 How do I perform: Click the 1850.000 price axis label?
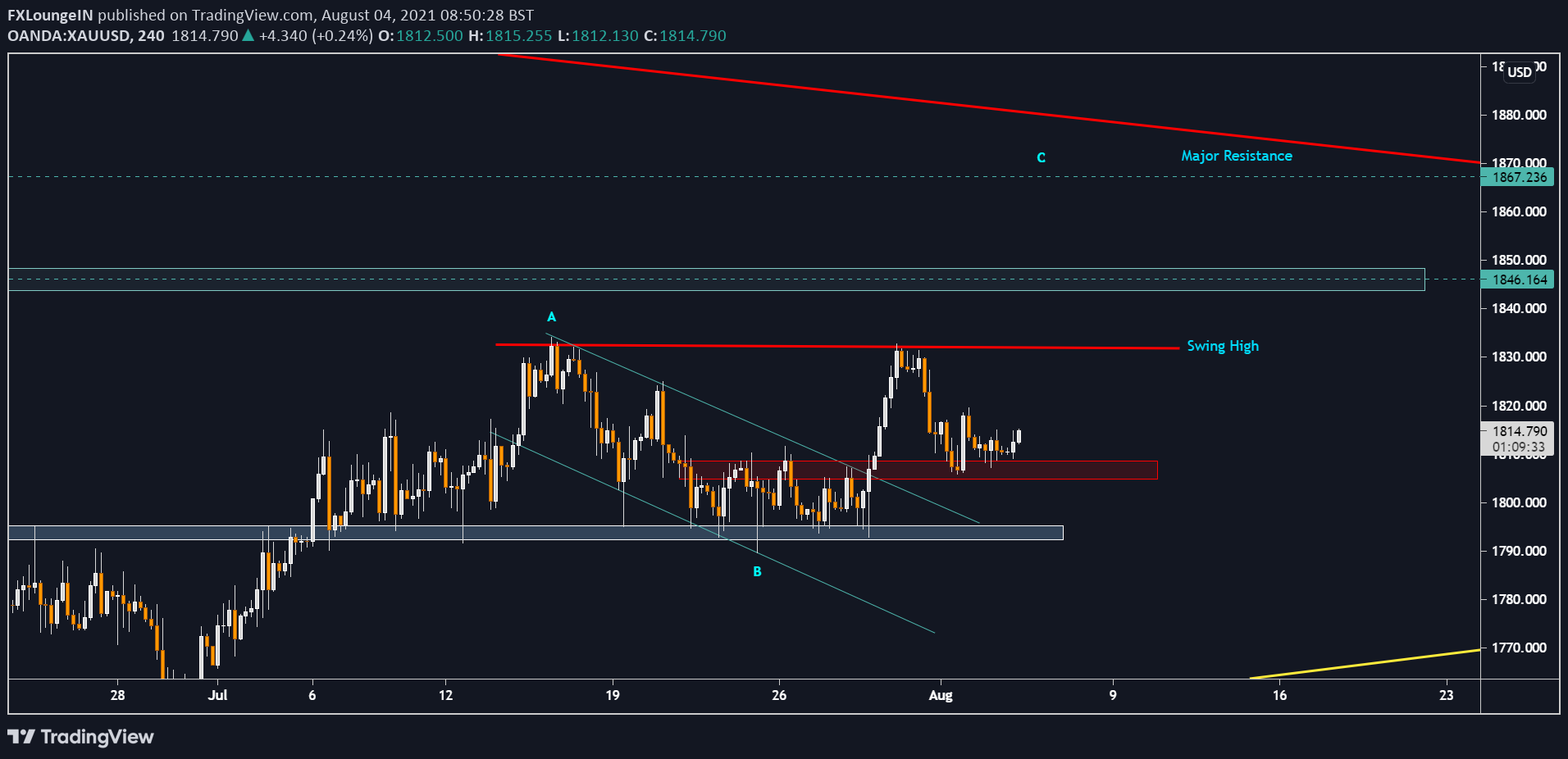[x=1520, y=260]
